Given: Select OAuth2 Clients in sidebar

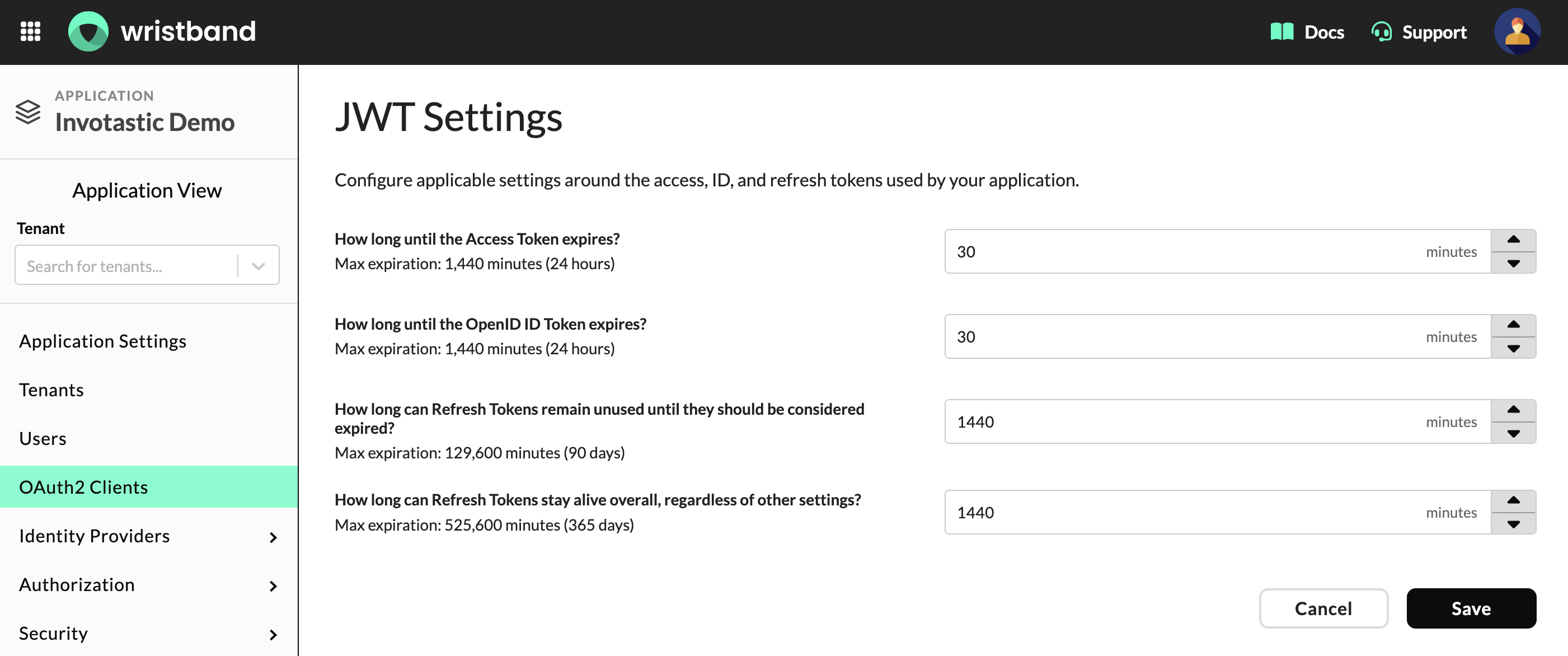Looking at the screenshot, I should pyautogui.click(x=148, y=486).
